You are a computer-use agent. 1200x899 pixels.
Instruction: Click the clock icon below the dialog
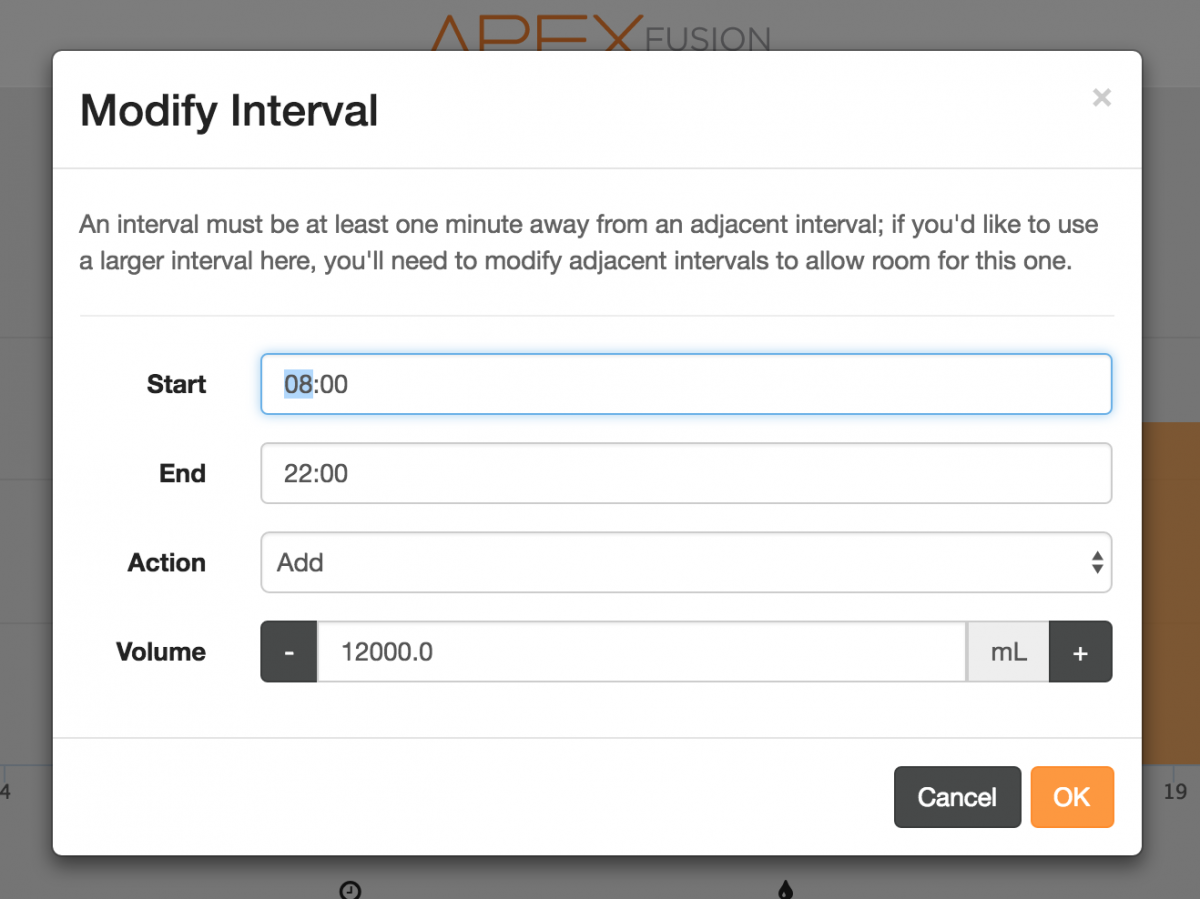pos(350,889)
